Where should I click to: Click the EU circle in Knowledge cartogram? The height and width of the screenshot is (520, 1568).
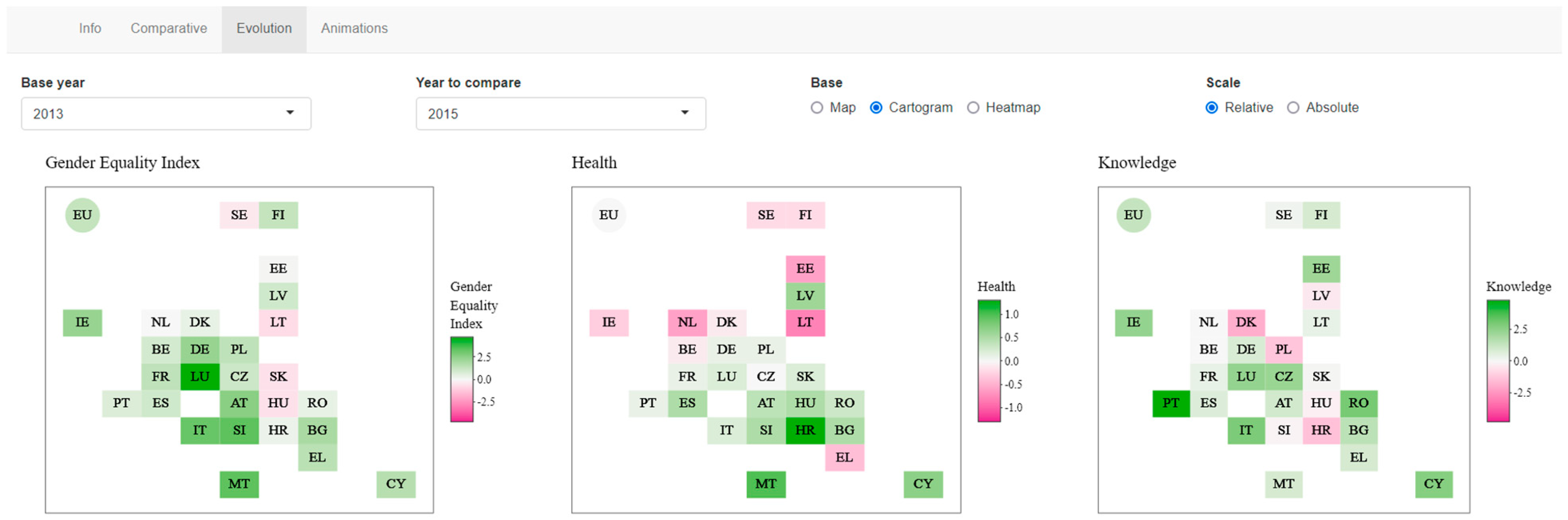1133,215
